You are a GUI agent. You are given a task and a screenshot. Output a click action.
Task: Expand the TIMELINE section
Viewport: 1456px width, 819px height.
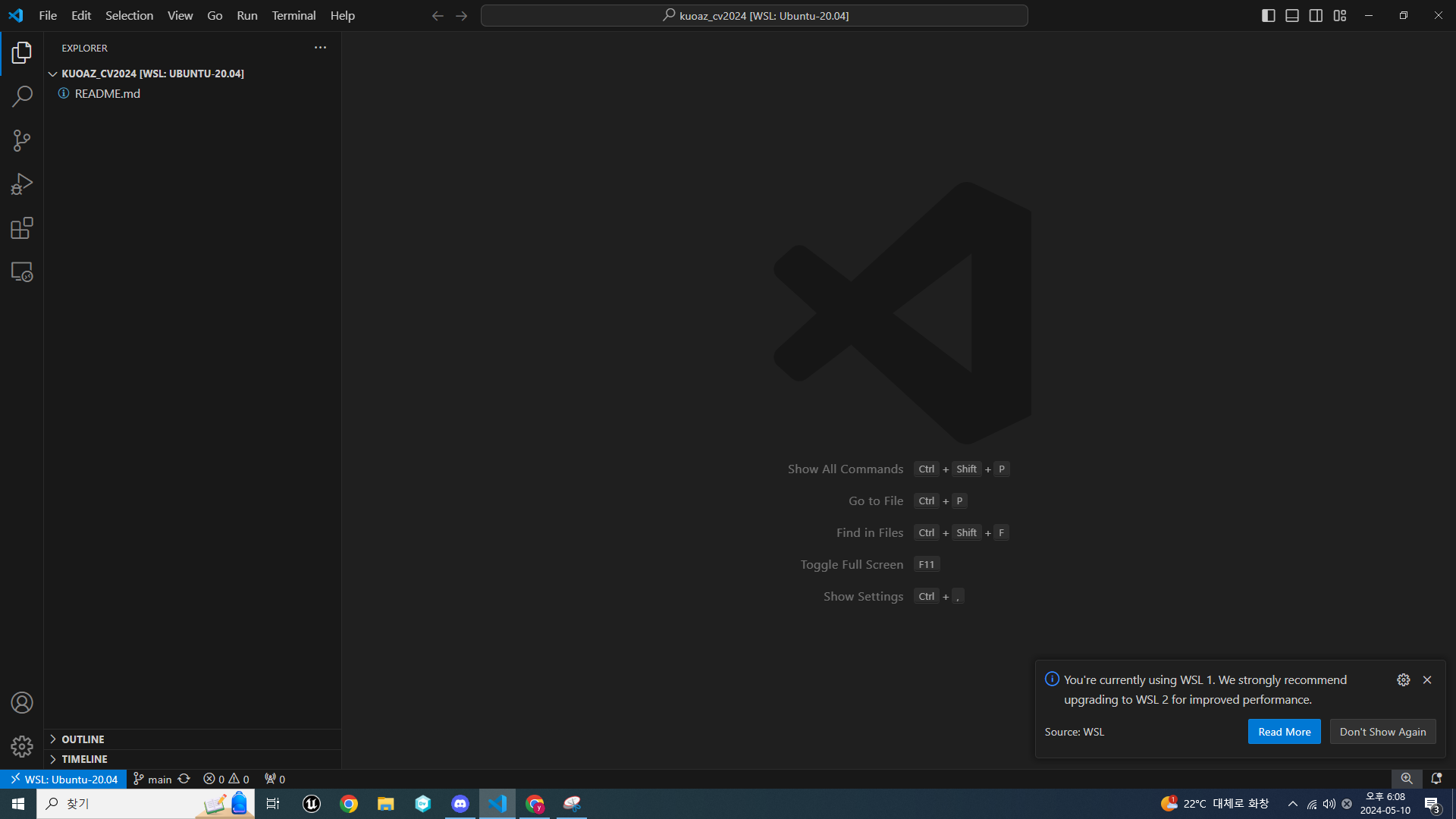tap(84, 759)
